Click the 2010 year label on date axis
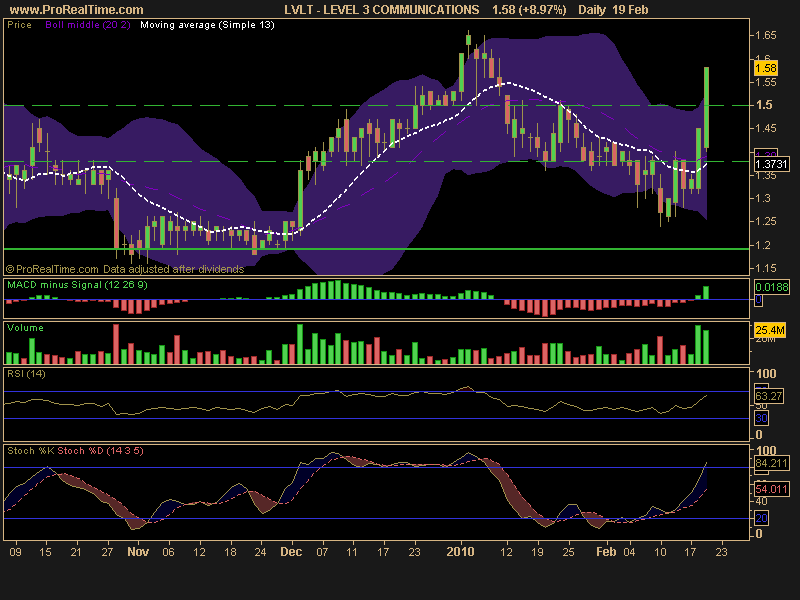 point(460,552)
